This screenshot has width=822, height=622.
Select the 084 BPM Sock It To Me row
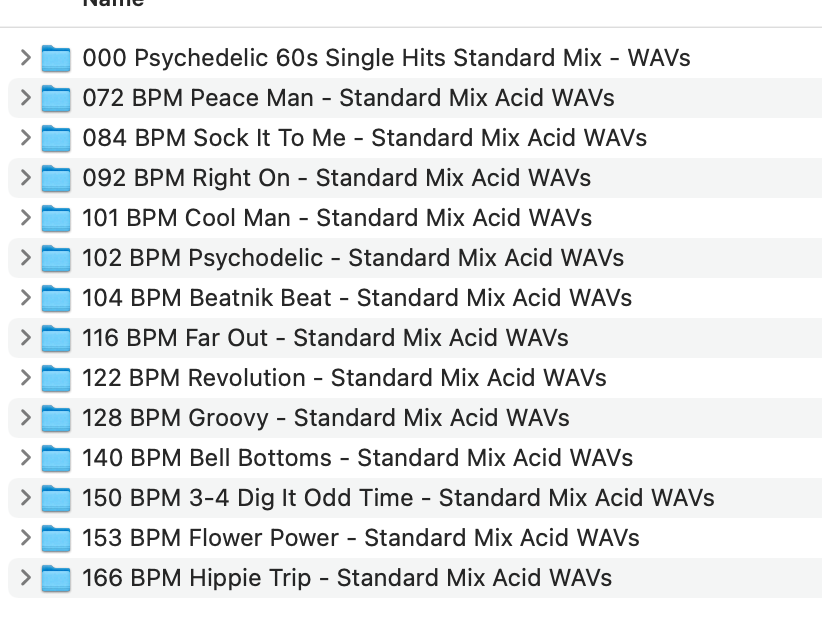(x=364, y=138)
